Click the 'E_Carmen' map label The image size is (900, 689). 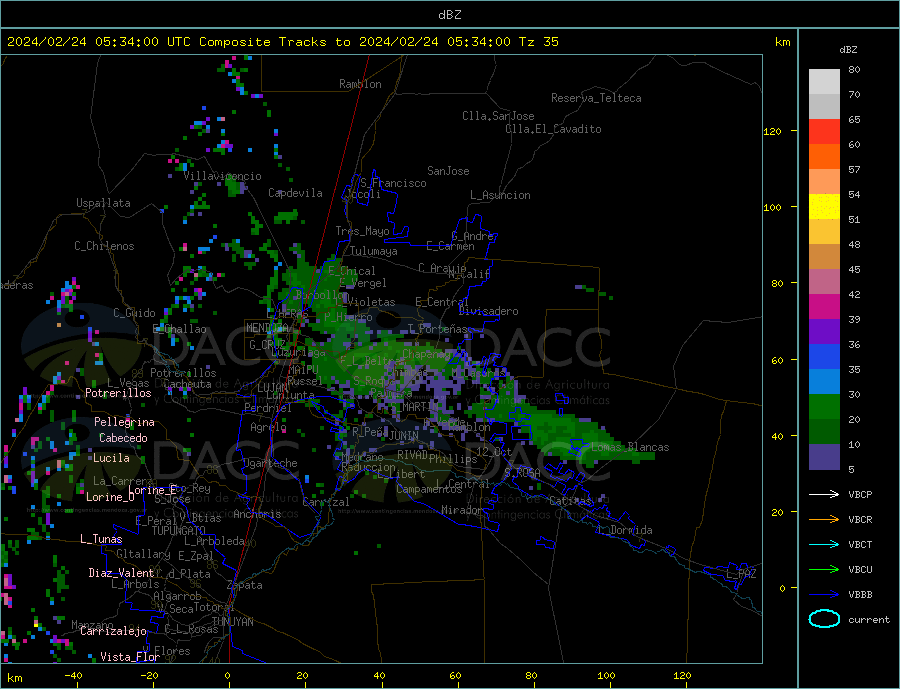pos(450,246)
